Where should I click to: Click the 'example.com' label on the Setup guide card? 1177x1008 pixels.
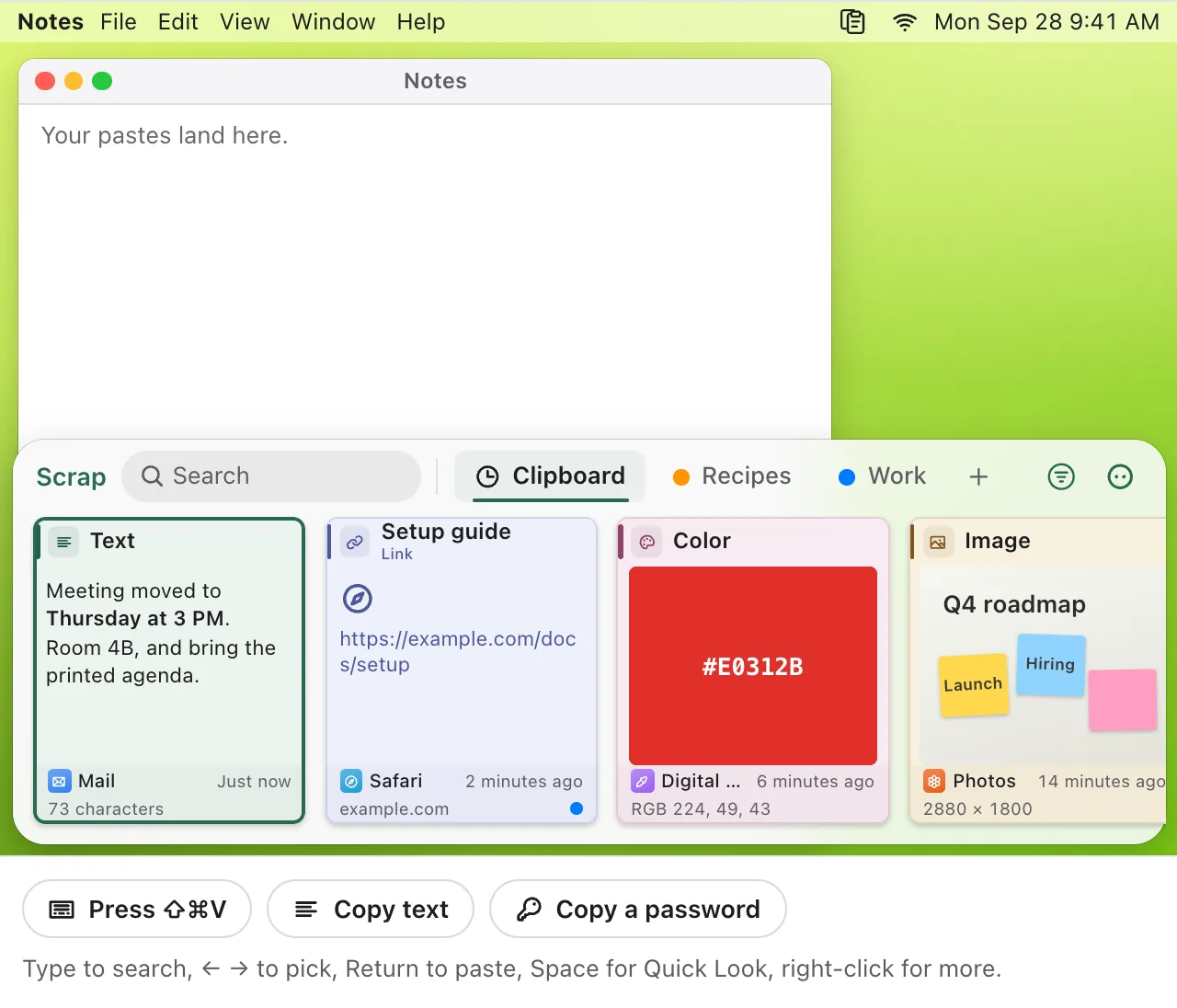pos(394,809)
